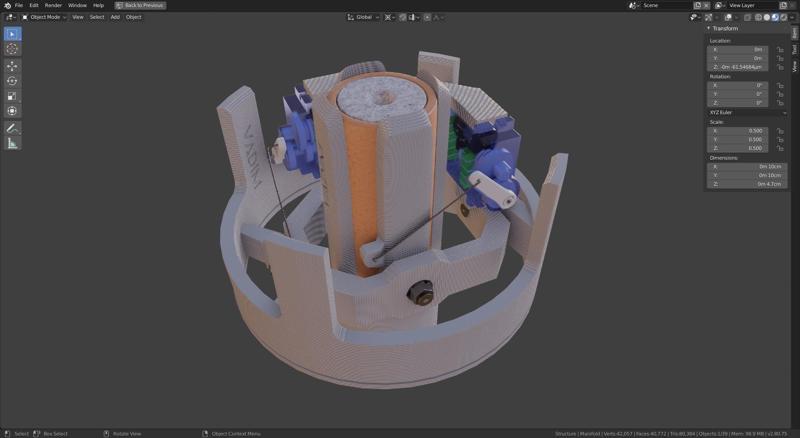The width and height of the screenshot is (800, 438).
Task: Click the Scale X field
Action: pos(738,131)
